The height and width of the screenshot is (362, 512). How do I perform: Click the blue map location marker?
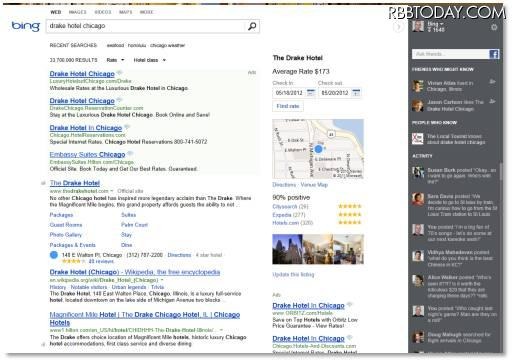[319, 149]
